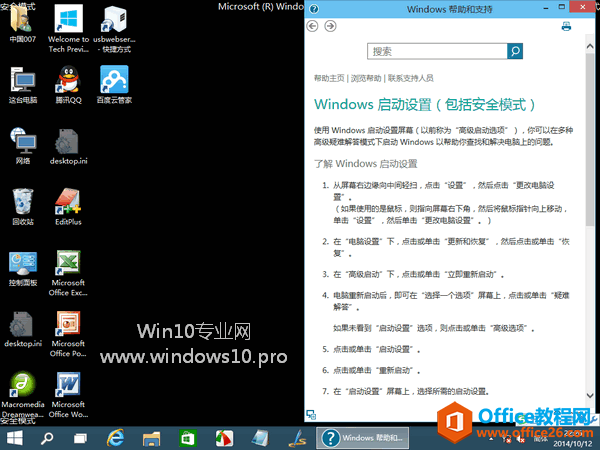The image size is (600, 450).
Task: Focus the 搜索 help search field
Action: point(437,51)
